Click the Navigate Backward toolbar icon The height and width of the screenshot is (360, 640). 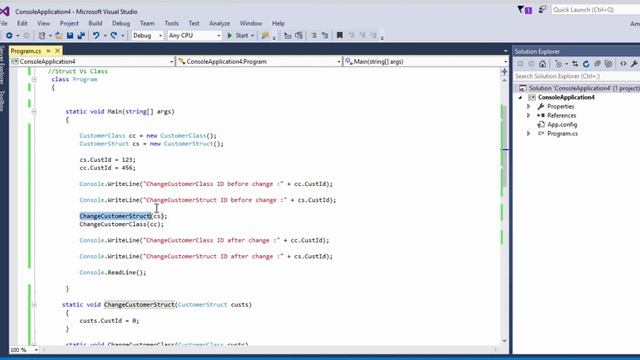9,36
